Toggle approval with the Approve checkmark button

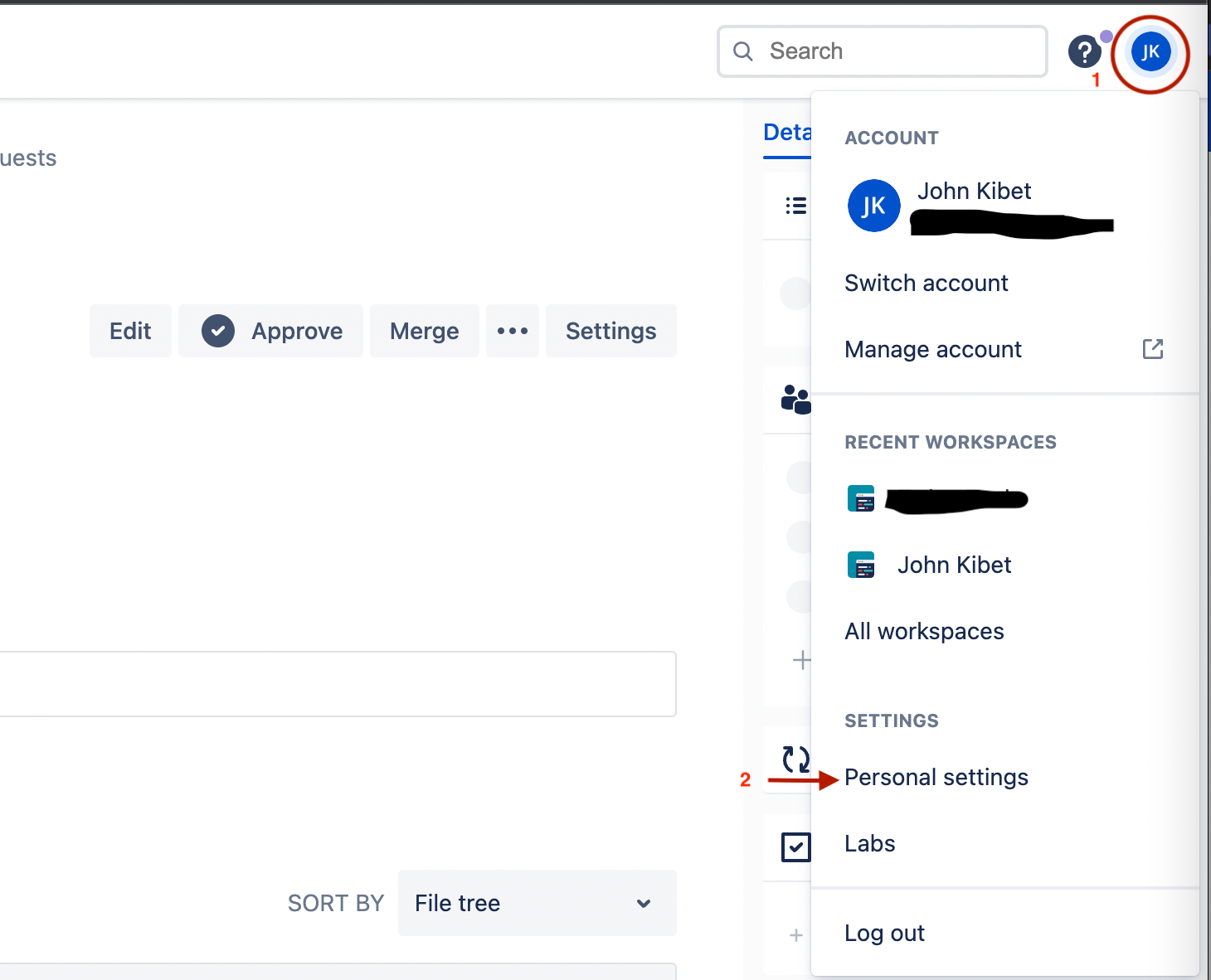270,331
